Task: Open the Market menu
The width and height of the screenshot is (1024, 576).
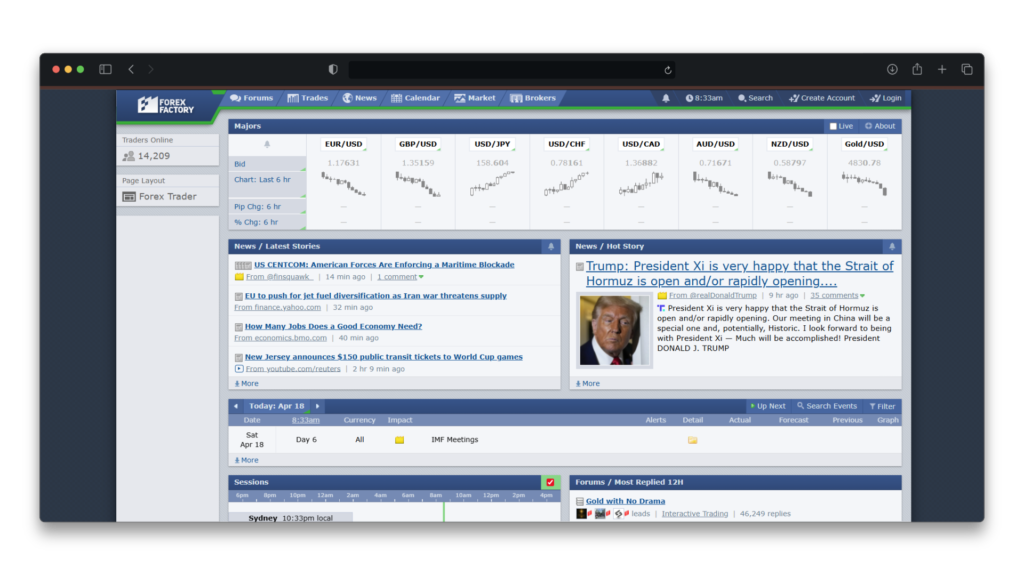Action: (475, 98)
